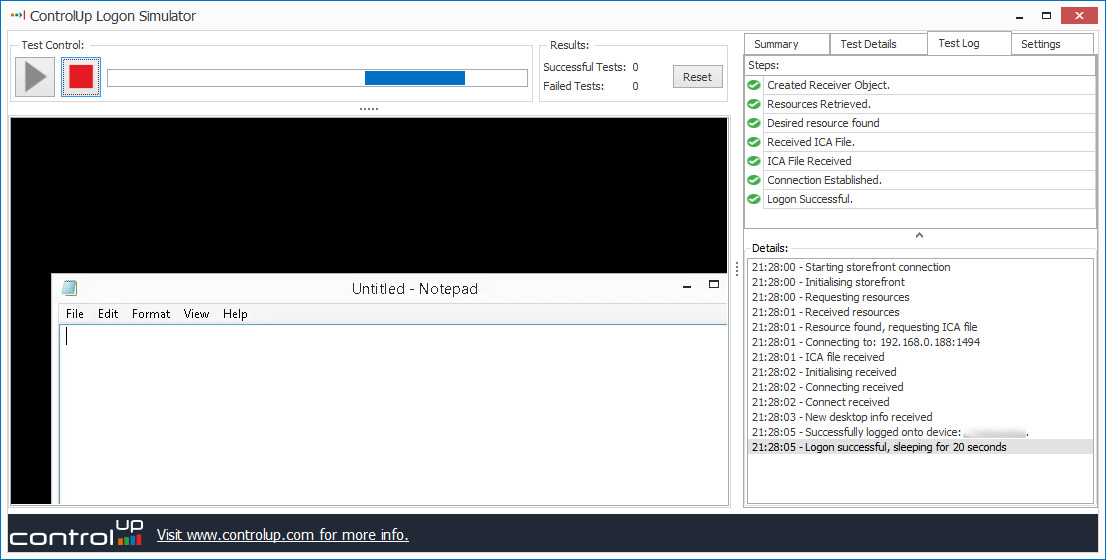Click the ControlUp logo in footer
Screen dimensions: 1106x560
click(x=77, y=534)
